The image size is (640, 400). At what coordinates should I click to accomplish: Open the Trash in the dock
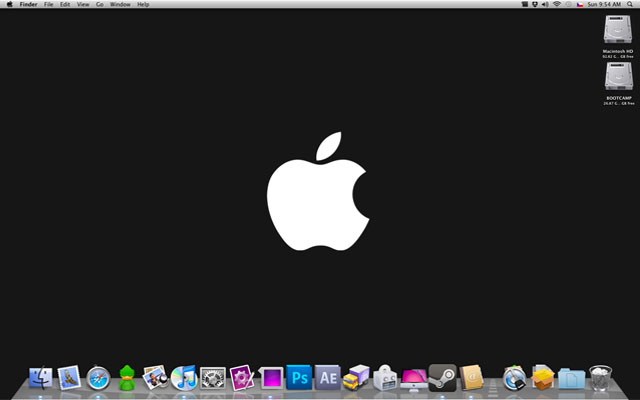(600, 377)
